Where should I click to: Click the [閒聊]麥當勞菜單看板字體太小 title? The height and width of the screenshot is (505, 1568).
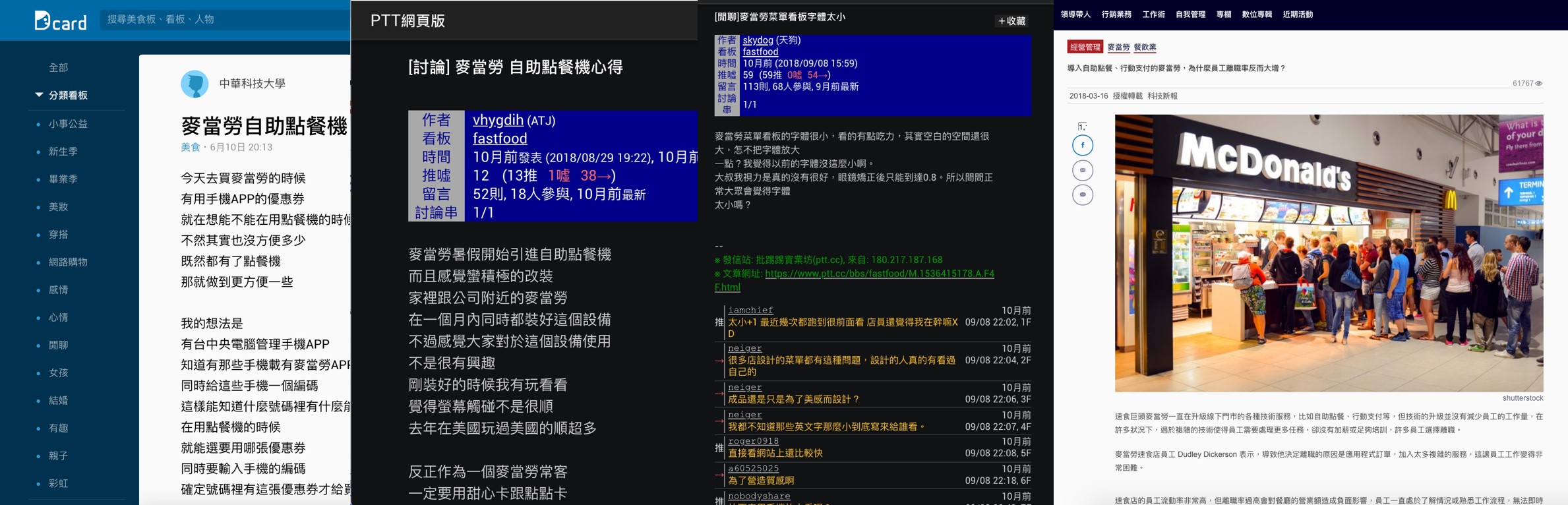point(780,17)
